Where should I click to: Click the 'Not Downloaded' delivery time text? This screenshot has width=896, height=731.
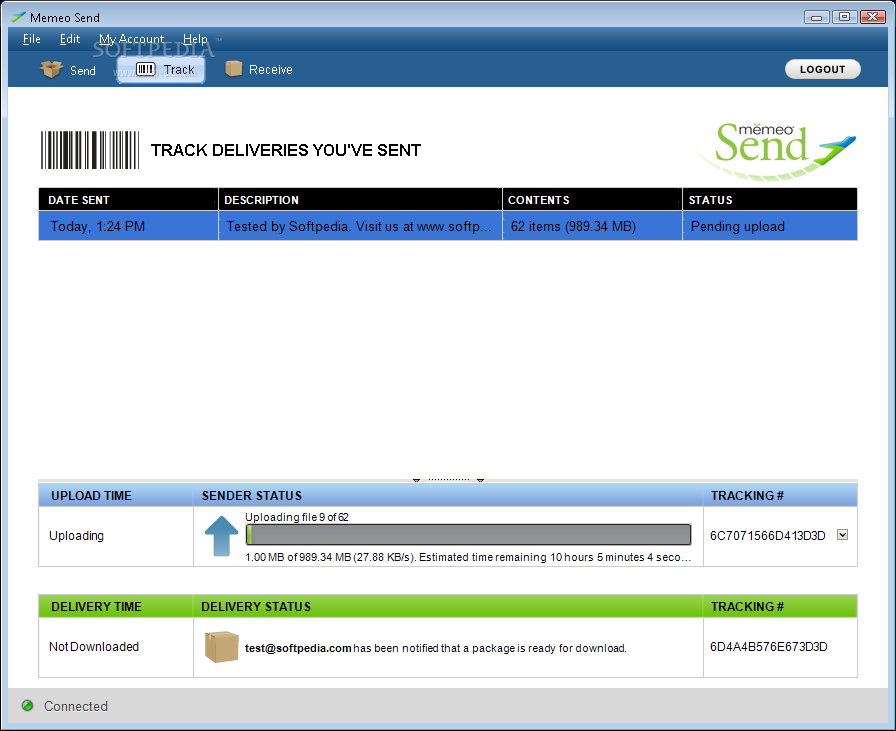tap(94, 646)
